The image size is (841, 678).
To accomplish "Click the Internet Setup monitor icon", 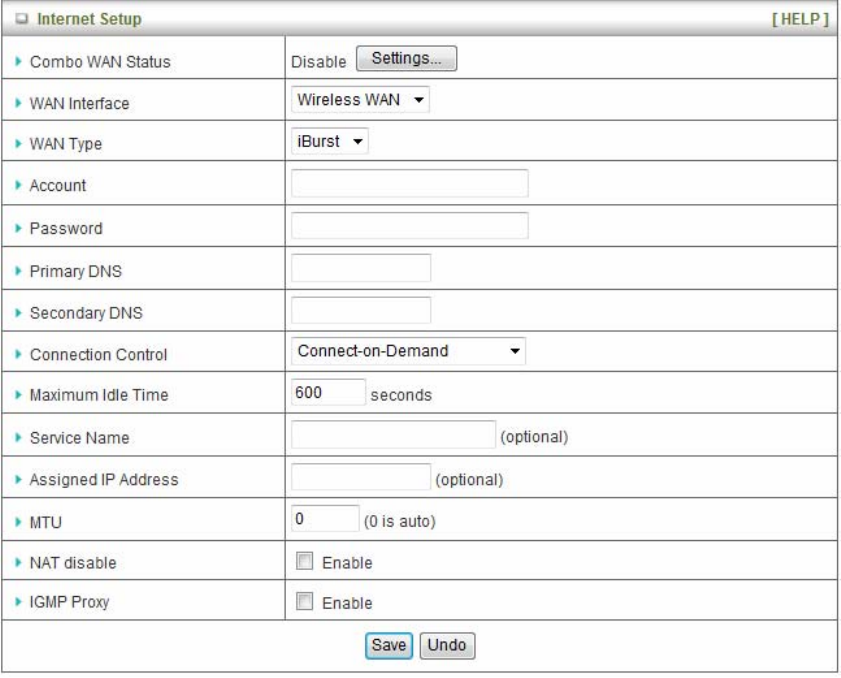I will point(21,19).
